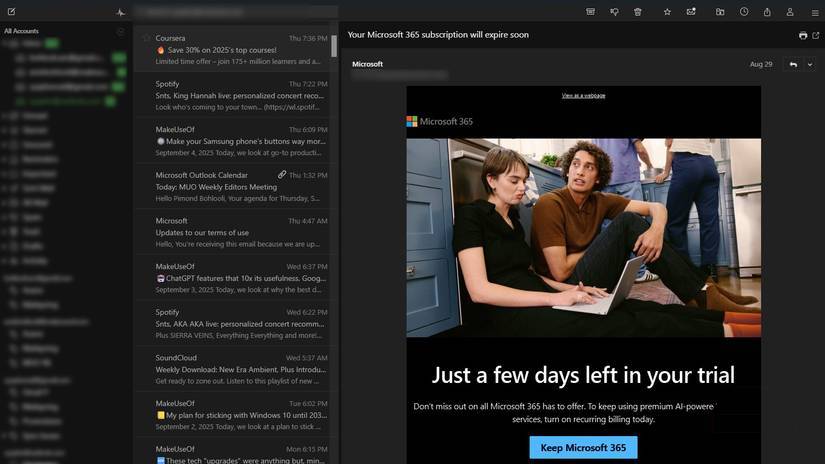Click the mail search field
The height and width of the screenshot is (464, 825).
pyautogui.click(x=235, y=12)
